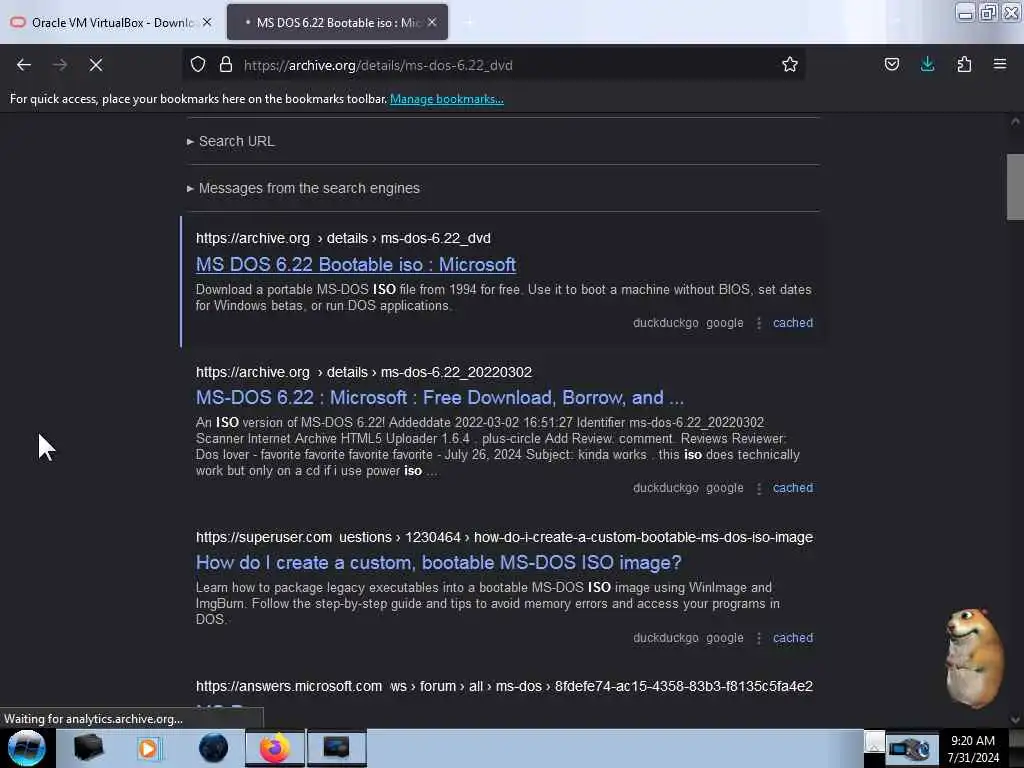This screenshot has height=768, width=1024.
Task: Bookmark this page with the star icon
Action: [x=790, y=64]
